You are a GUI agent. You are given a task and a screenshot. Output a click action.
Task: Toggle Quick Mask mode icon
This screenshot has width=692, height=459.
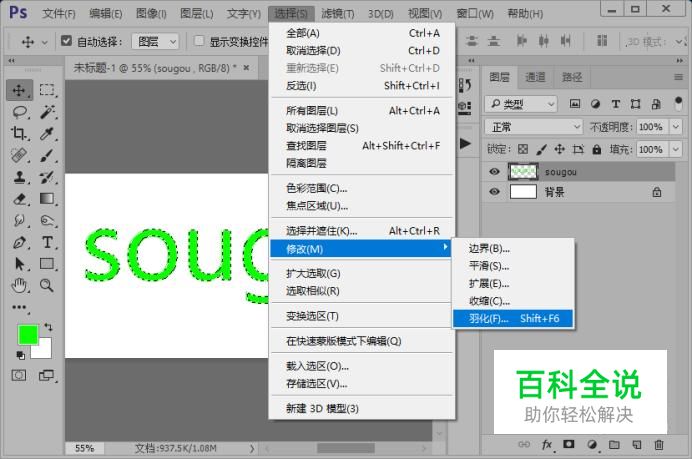[19, 376]
